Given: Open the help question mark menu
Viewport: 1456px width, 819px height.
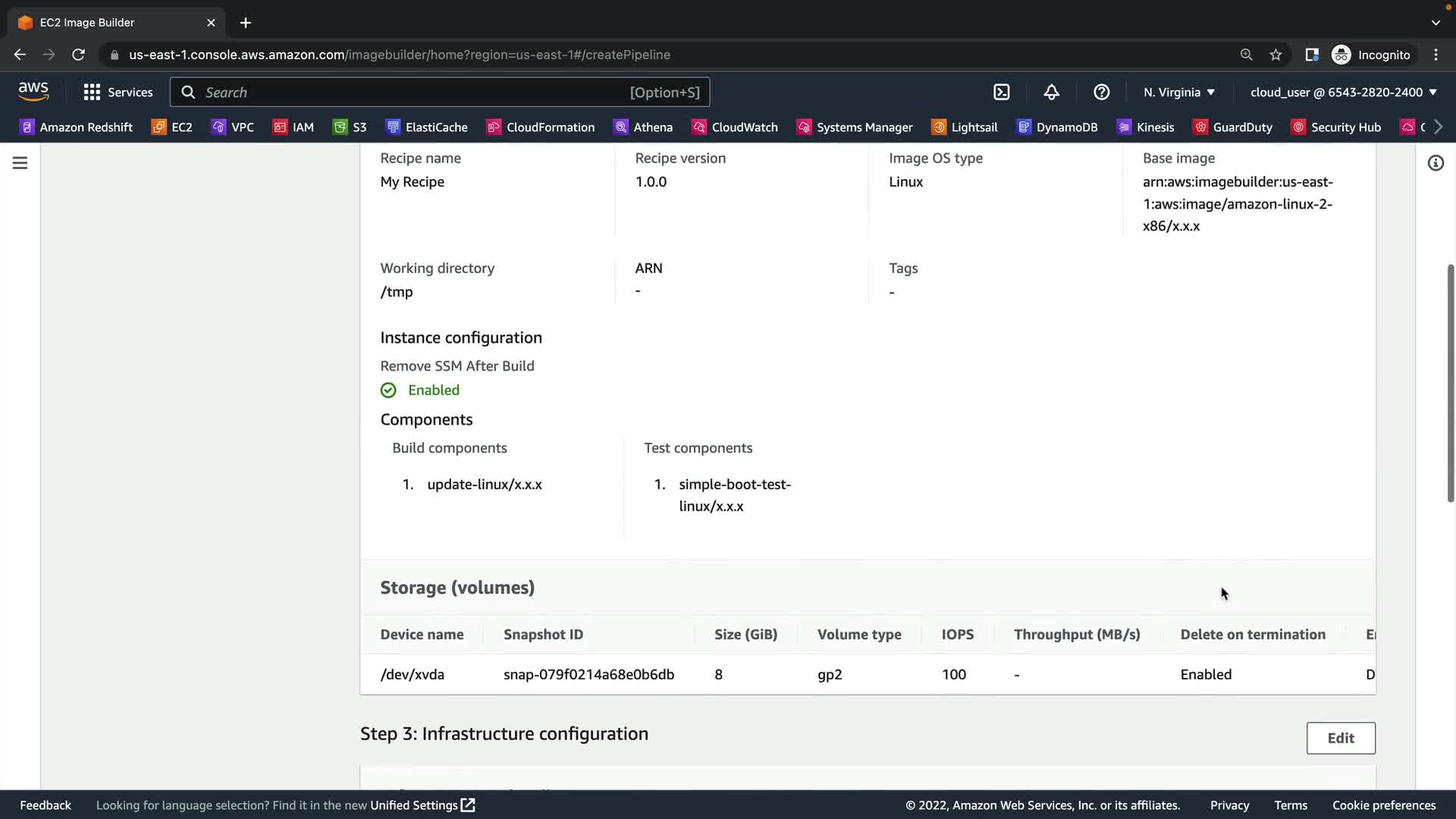Looking at the screenshot, I should pyautogui.click(x=1101, y=92).
